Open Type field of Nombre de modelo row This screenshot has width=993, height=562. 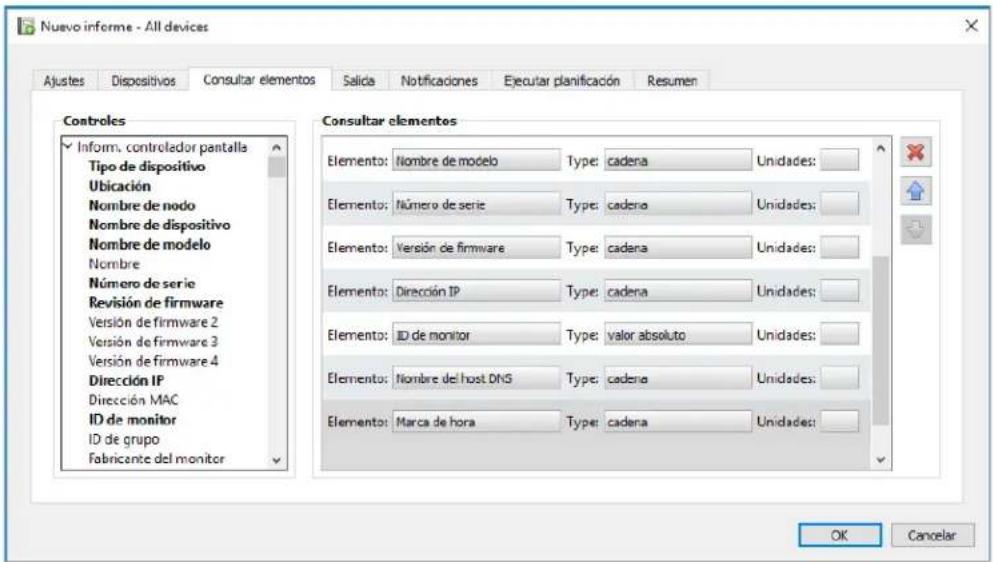point(678,161)
